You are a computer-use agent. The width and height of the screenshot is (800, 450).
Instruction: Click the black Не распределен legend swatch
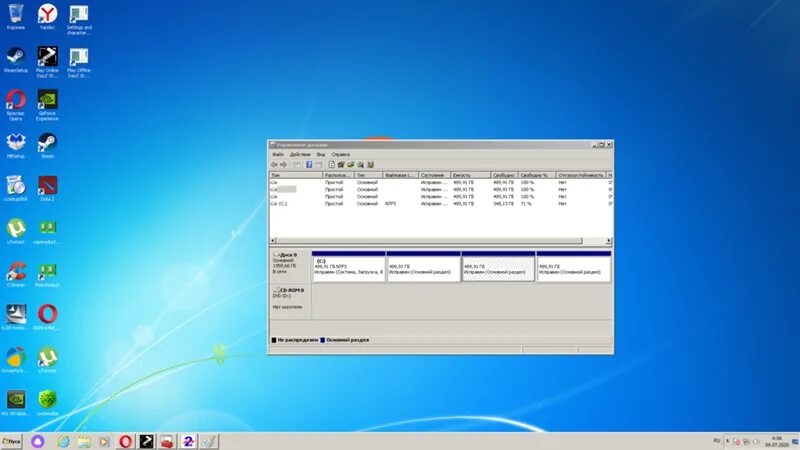click(x=274, y=340)
